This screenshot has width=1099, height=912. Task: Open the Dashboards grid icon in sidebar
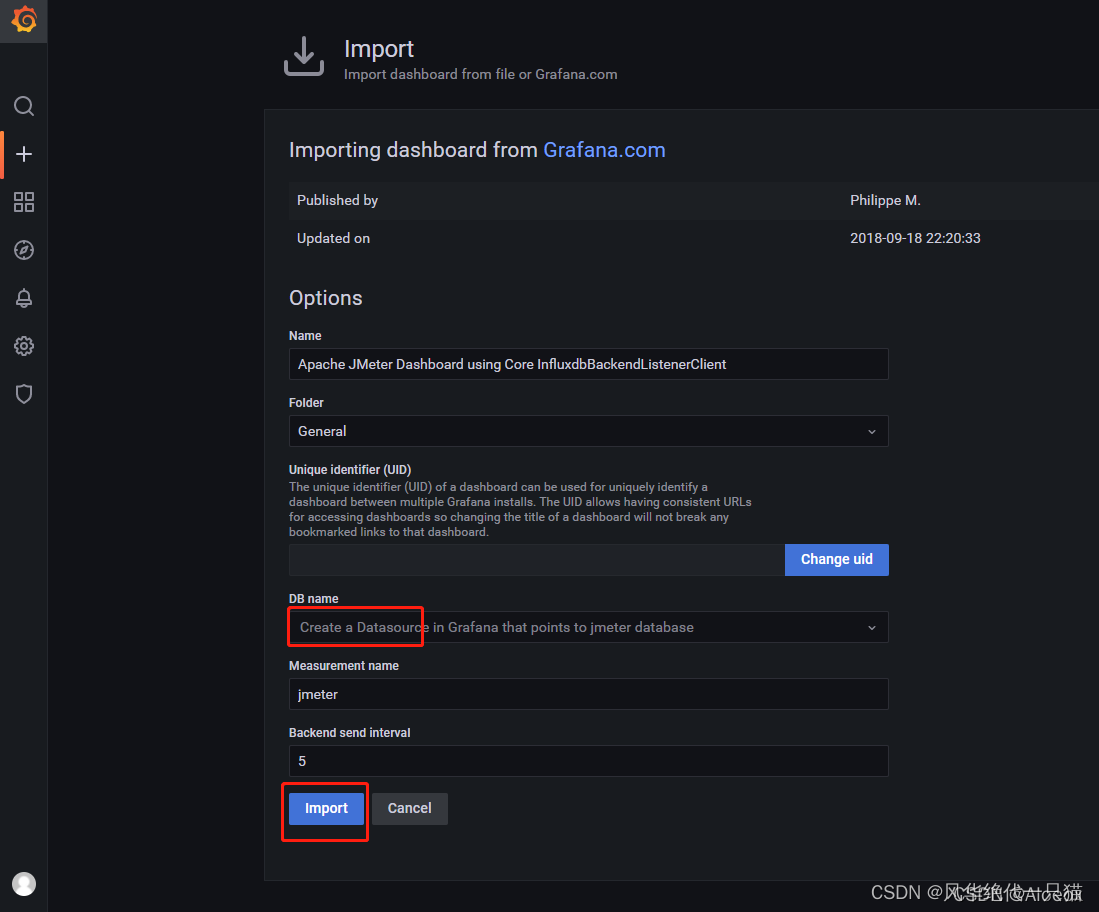pos(24,202)
